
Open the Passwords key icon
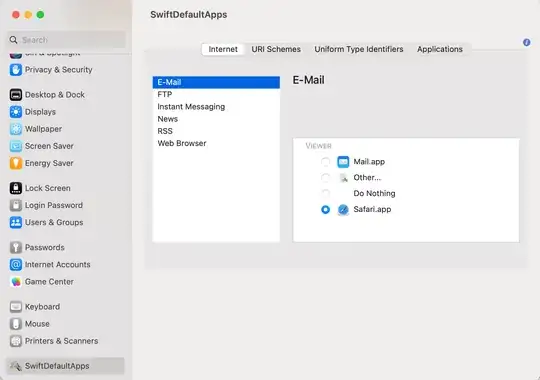(x=16, y=247)
